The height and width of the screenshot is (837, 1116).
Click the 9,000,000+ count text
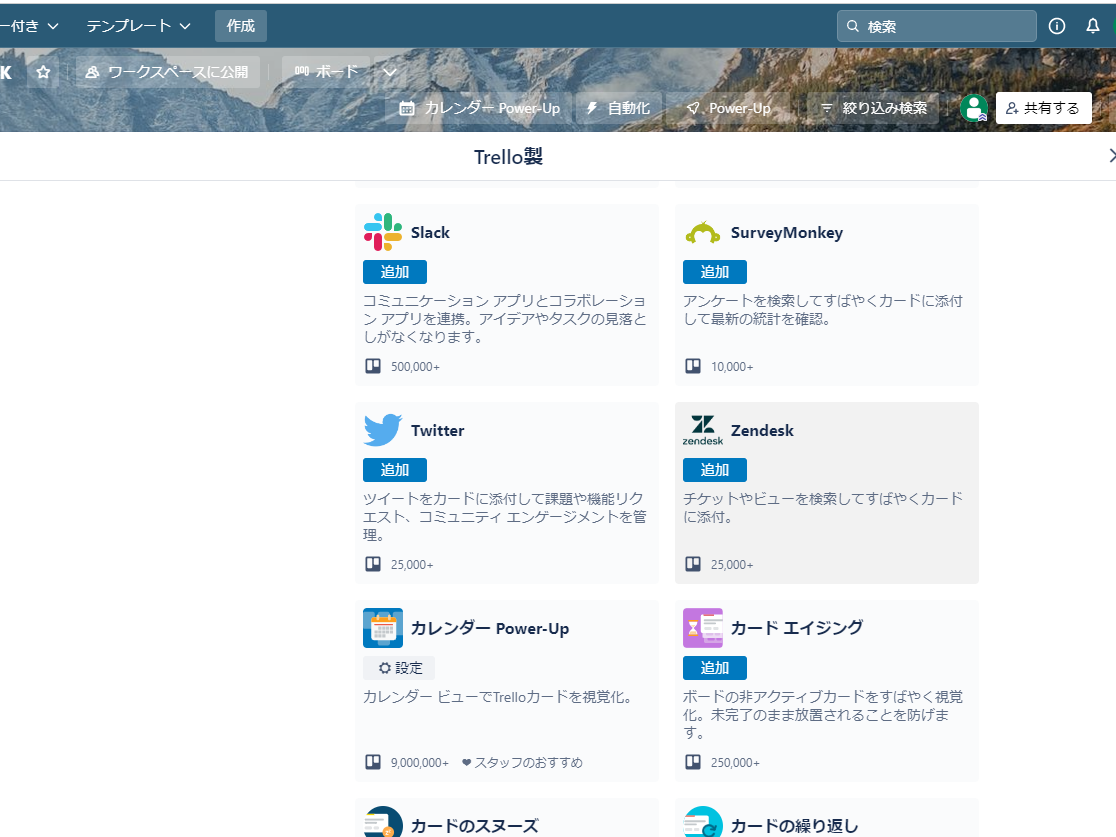coord(419,762)
